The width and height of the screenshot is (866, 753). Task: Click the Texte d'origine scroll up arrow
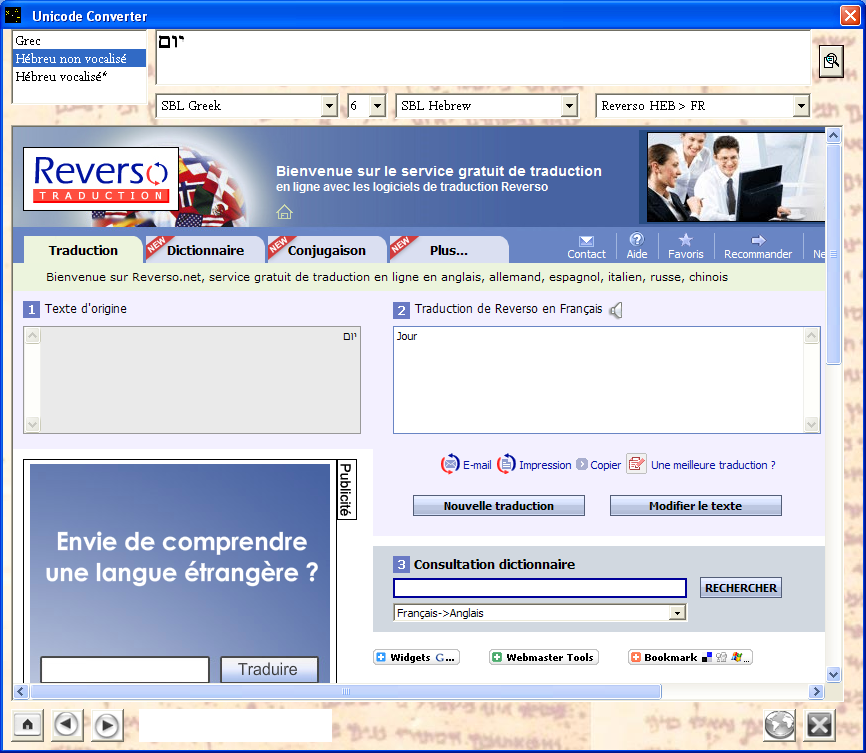pos(33,335)
